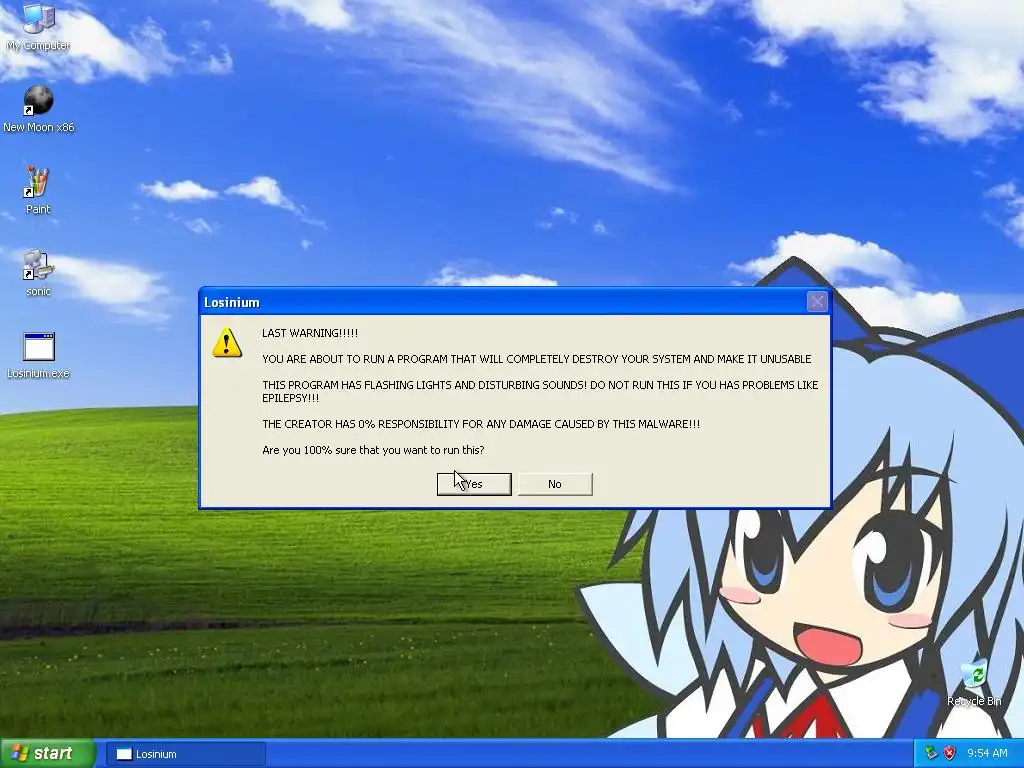1024x768 pixels.
Task: Select the sonic desktop shortcut
Action: (x=38, y=272)
